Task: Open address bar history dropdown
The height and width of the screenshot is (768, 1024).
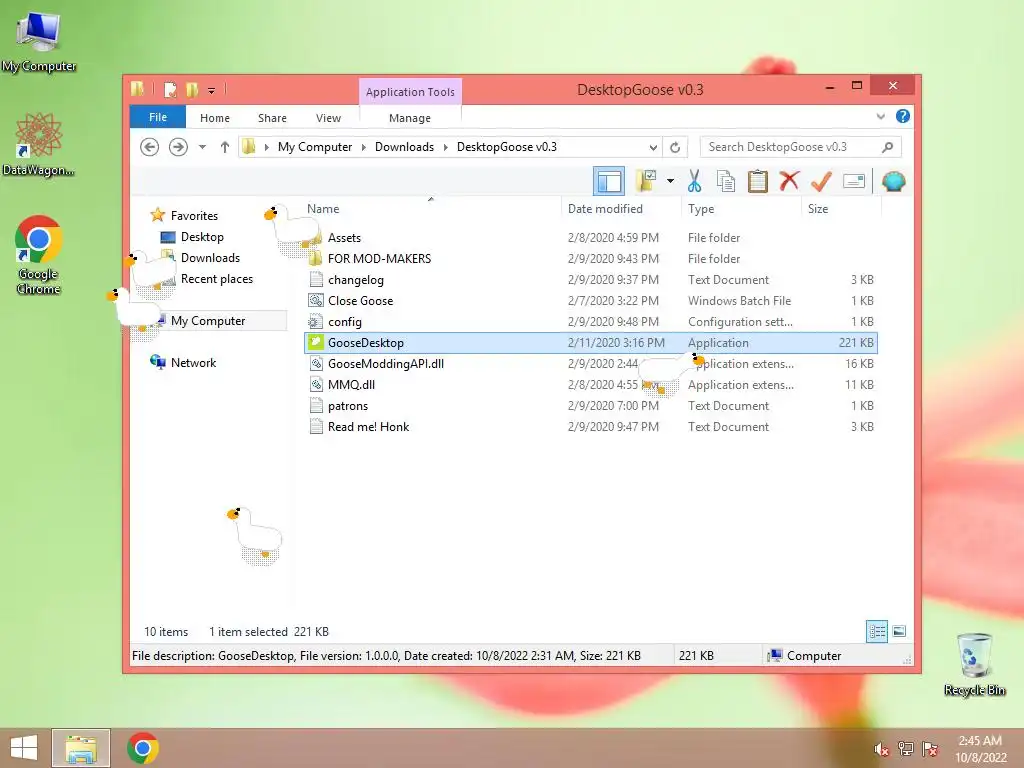Action: (x=653, y=148)
